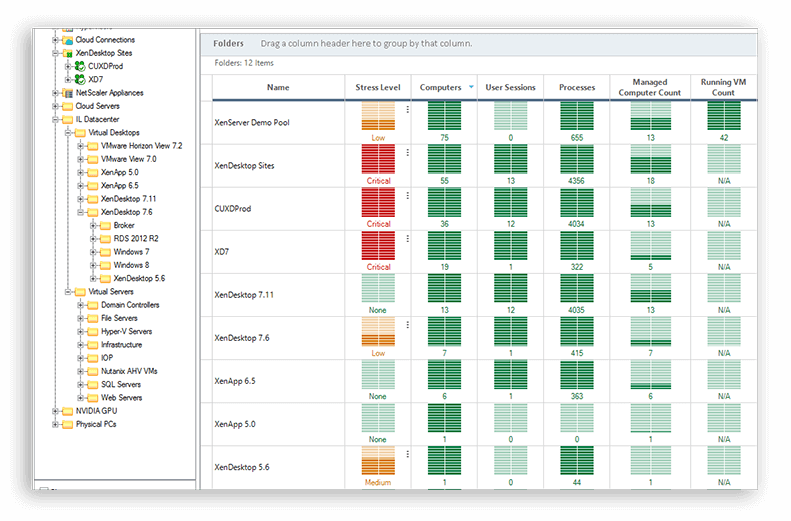Expand the Hyper-V Servers tree node

point(81,331)
